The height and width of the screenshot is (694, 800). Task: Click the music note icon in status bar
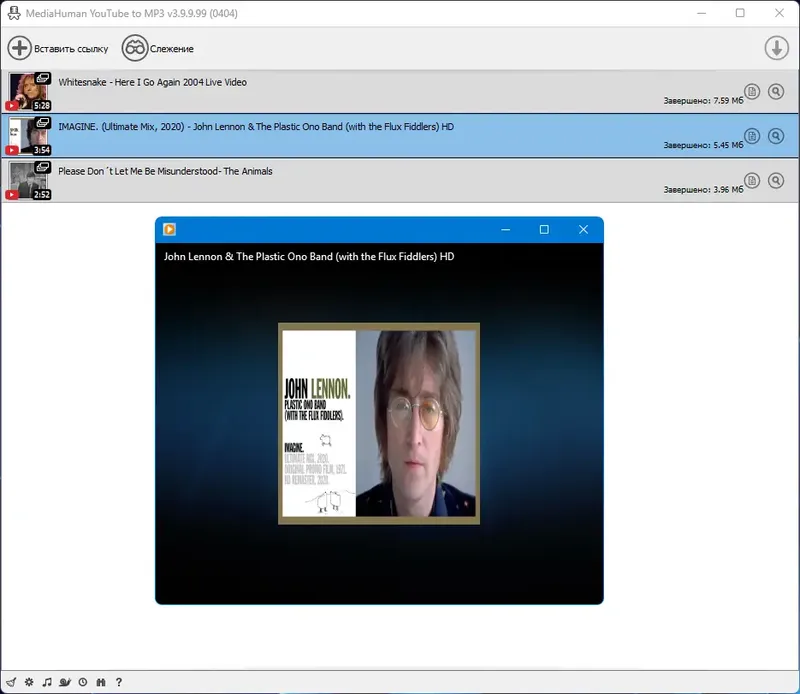(x=47, y=682)
